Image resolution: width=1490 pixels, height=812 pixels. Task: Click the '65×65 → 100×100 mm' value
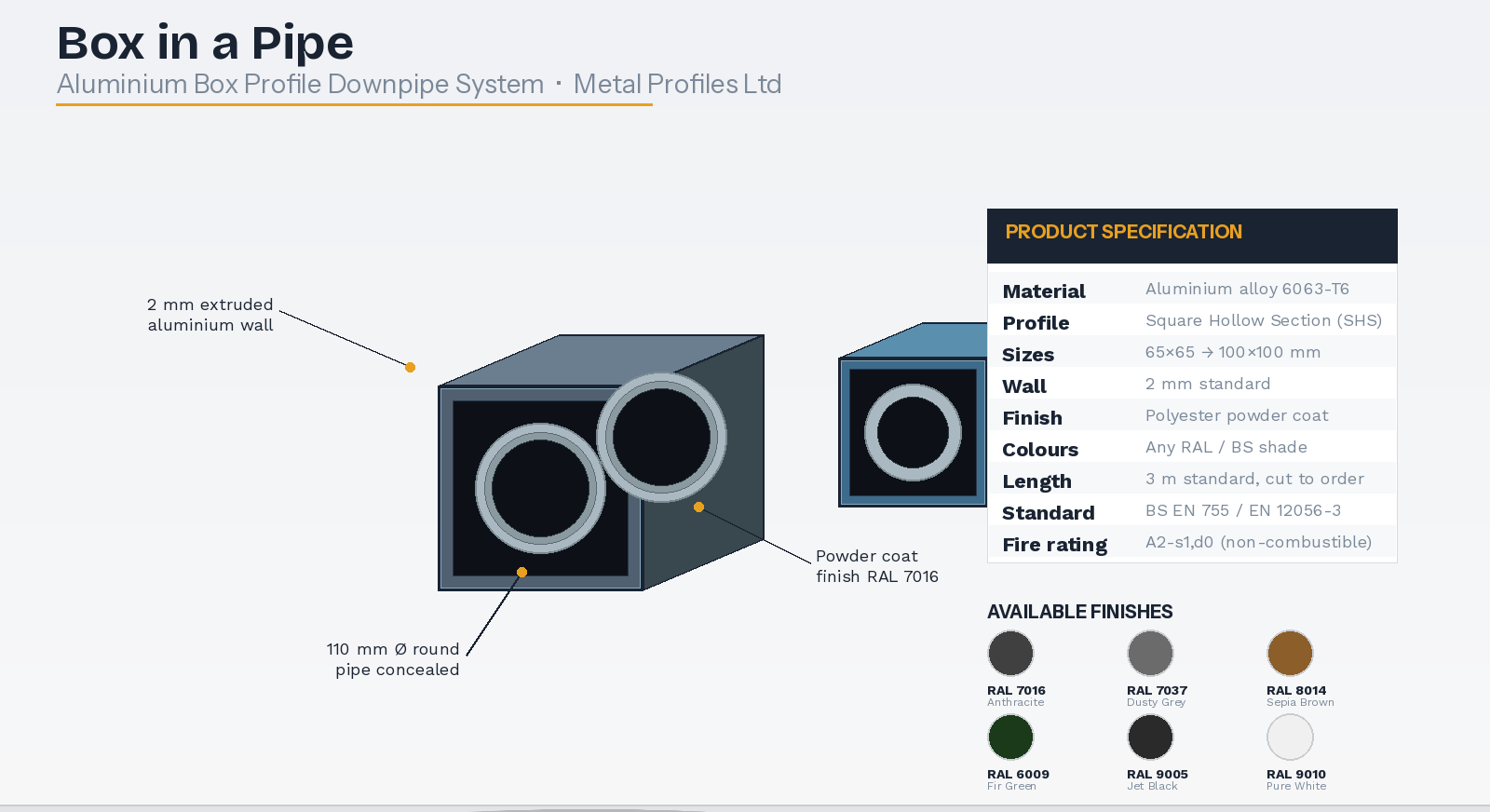pos(1233,352)
